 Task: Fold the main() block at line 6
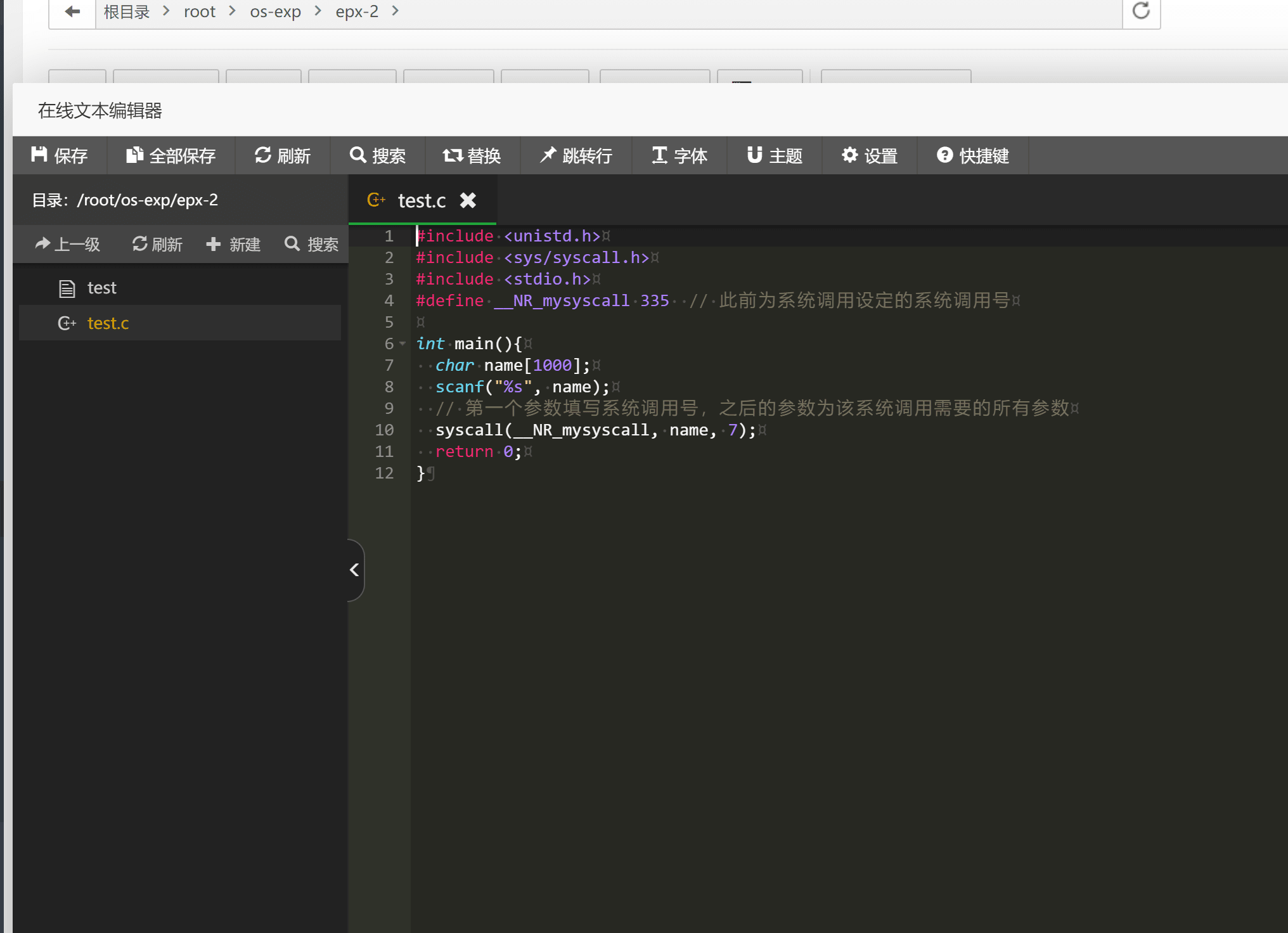tap(402, 344)
